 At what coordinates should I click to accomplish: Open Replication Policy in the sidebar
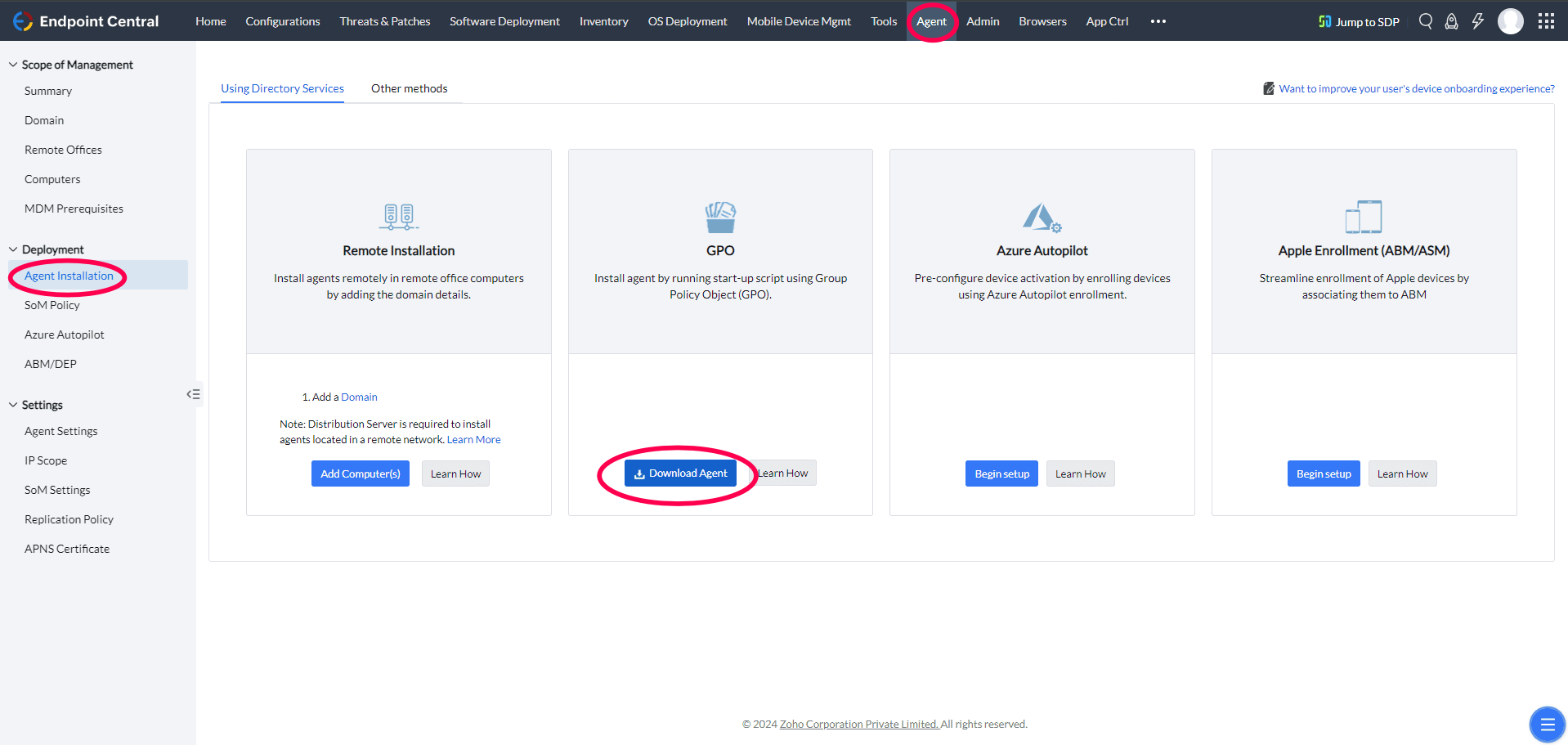(69, 519)
